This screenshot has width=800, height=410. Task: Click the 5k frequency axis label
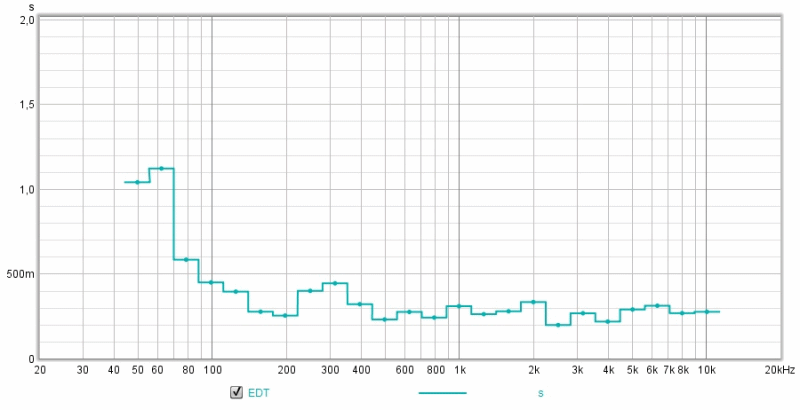tap(632, 370)
